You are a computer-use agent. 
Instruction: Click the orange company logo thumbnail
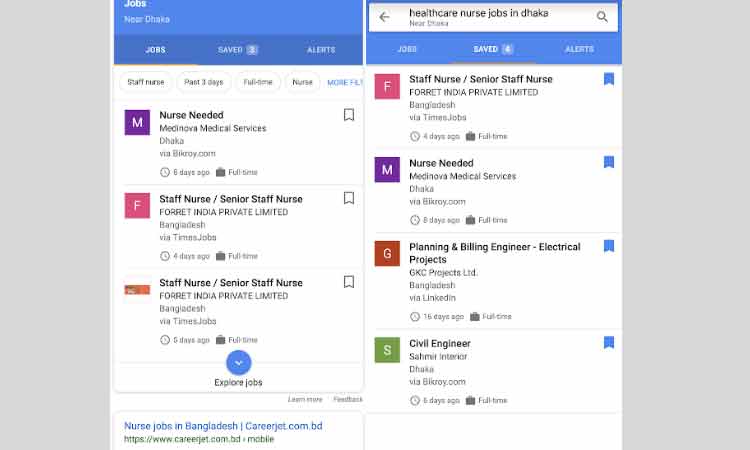coord(137,290)
